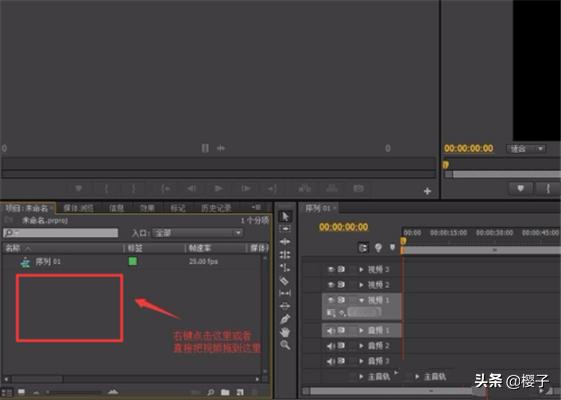
Task: Switch to the 效果 tab
Action: point(147,208)
